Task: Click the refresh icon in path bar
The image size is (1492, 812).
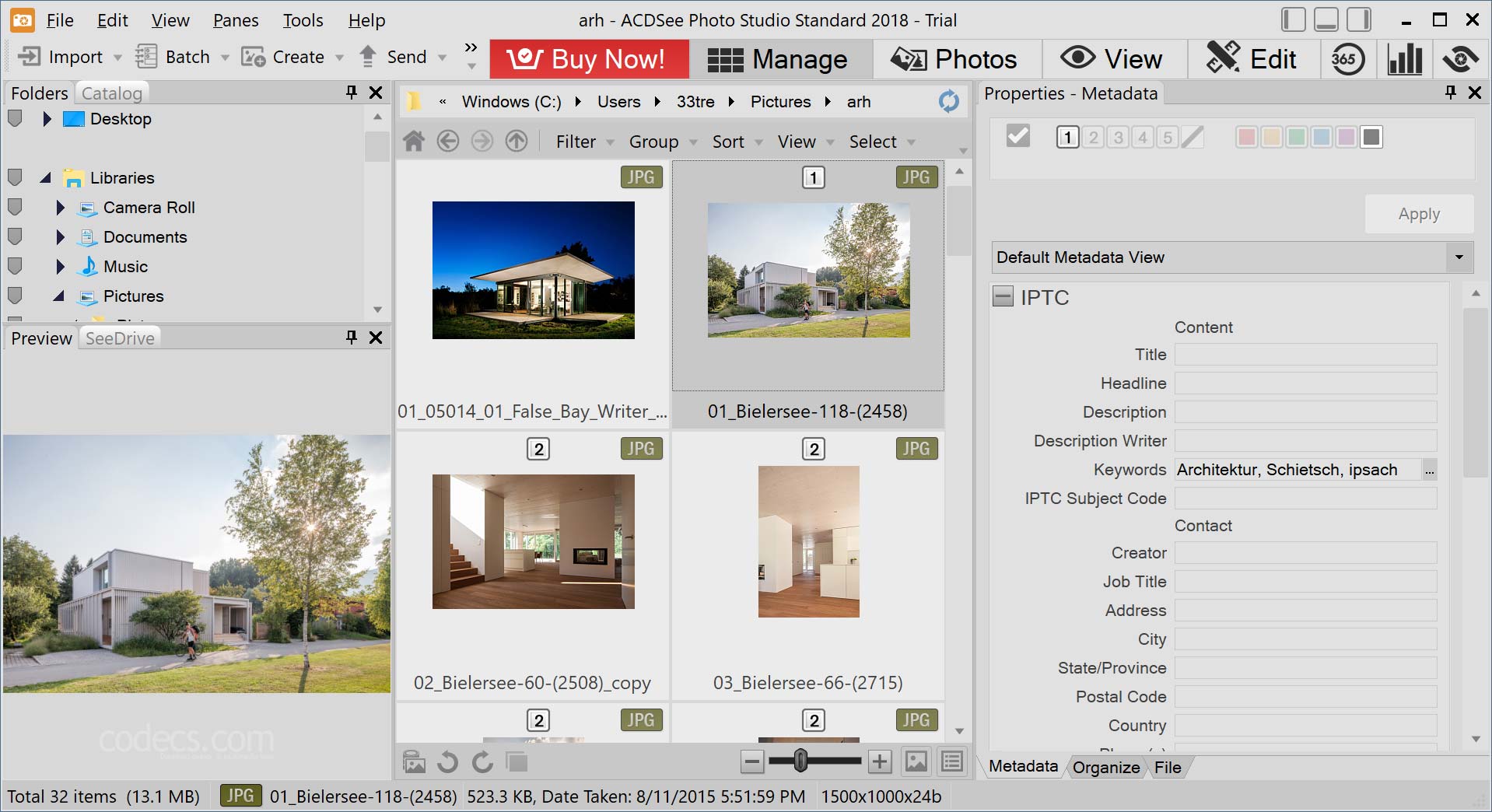Action: click(948, 101)
